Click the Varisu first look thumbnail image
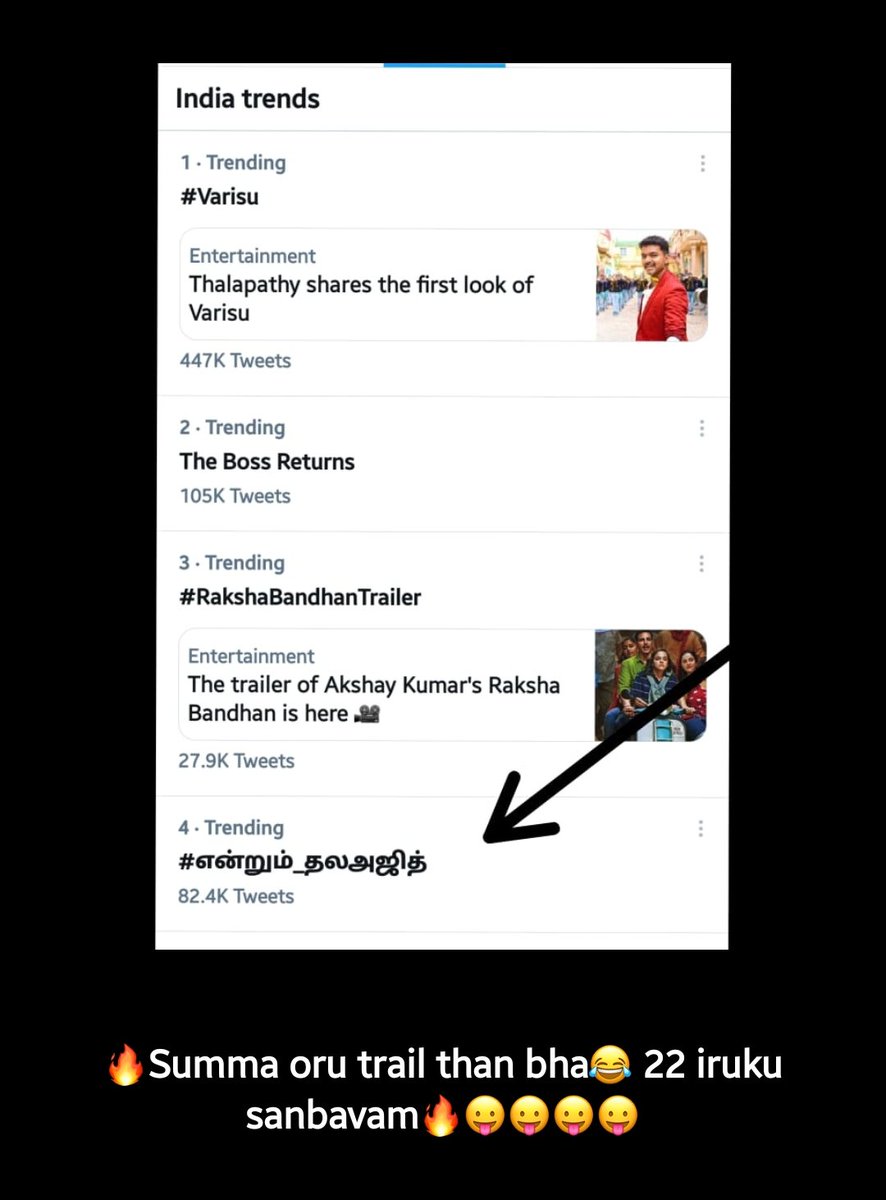 pos(652,286)
